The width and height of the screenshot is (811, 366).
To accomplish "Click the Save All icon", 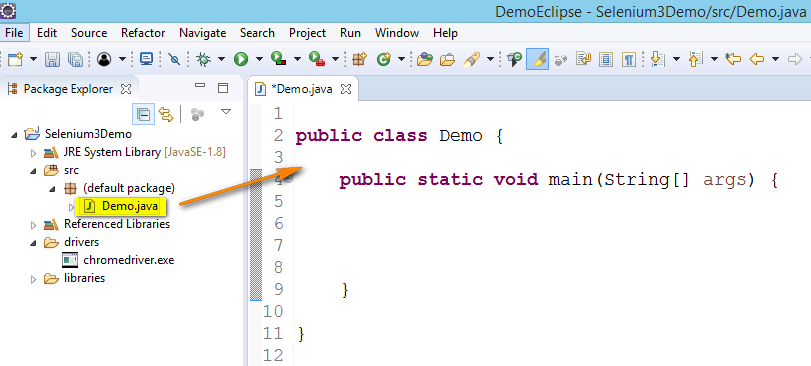I will click(76, 59).
